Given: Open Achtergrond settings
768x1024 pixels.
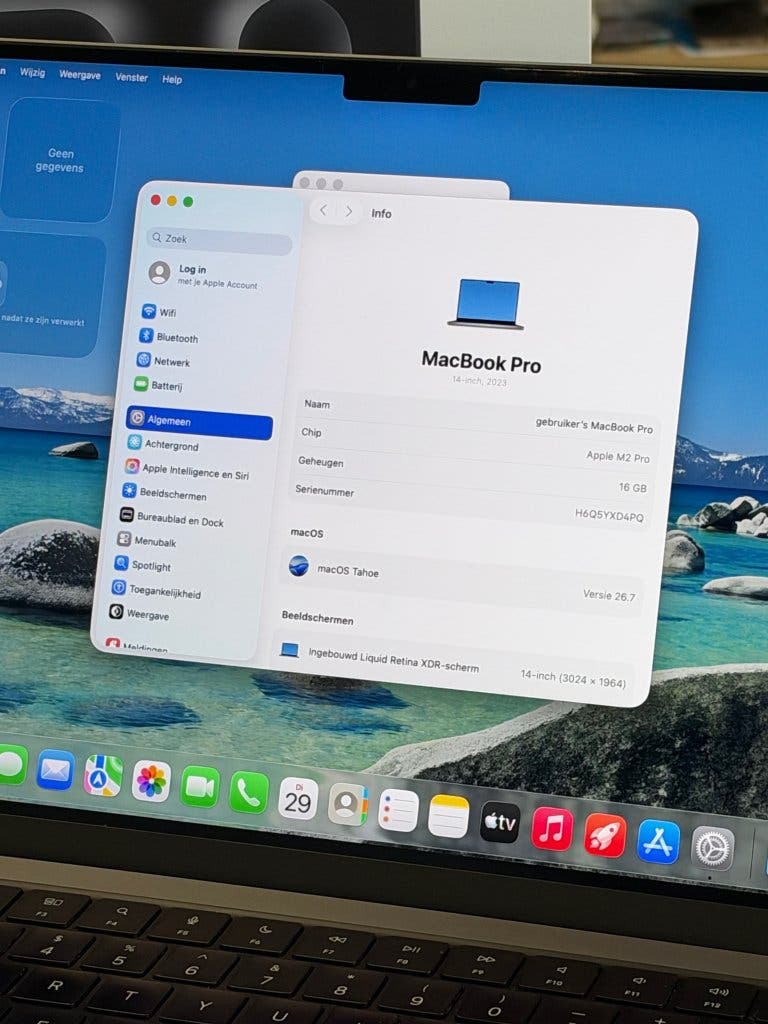Looking at the screenshot, I should [x=163, y=444].
